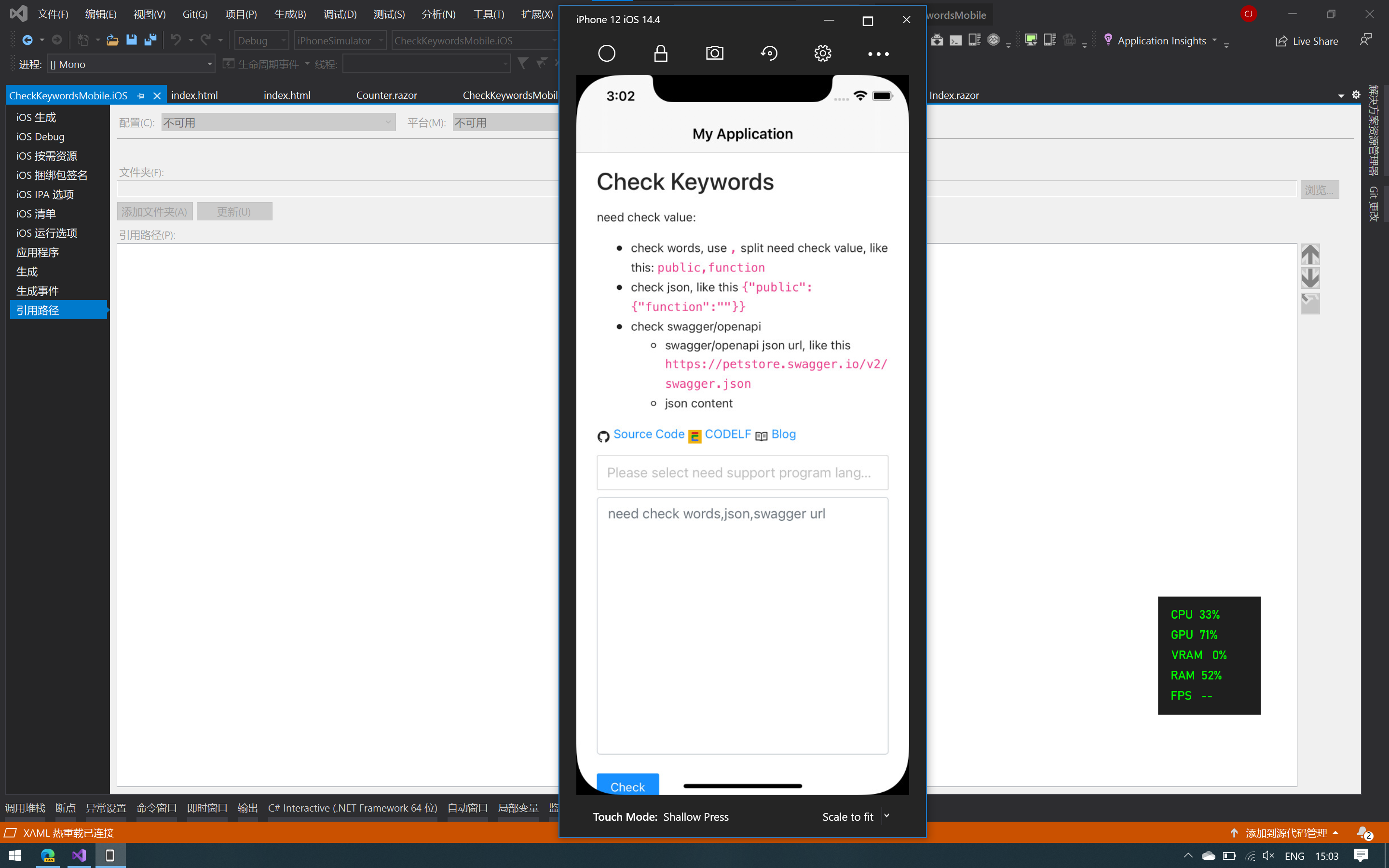Select the program language dropdown field
1389x868 pixels.
(742, 472)
